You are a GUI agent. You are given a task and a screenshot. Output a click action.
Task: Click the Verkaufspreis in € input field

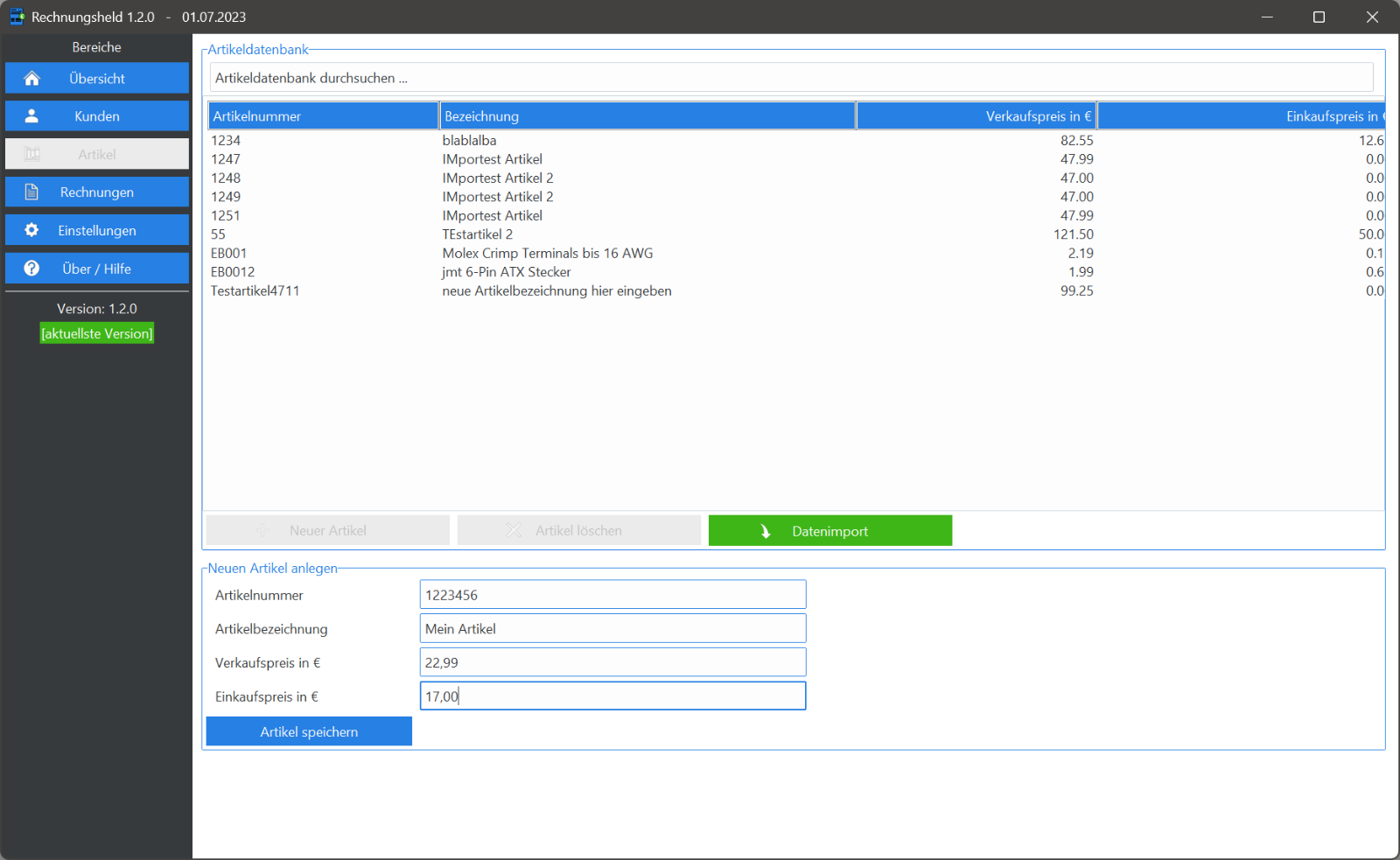(612, 662)
